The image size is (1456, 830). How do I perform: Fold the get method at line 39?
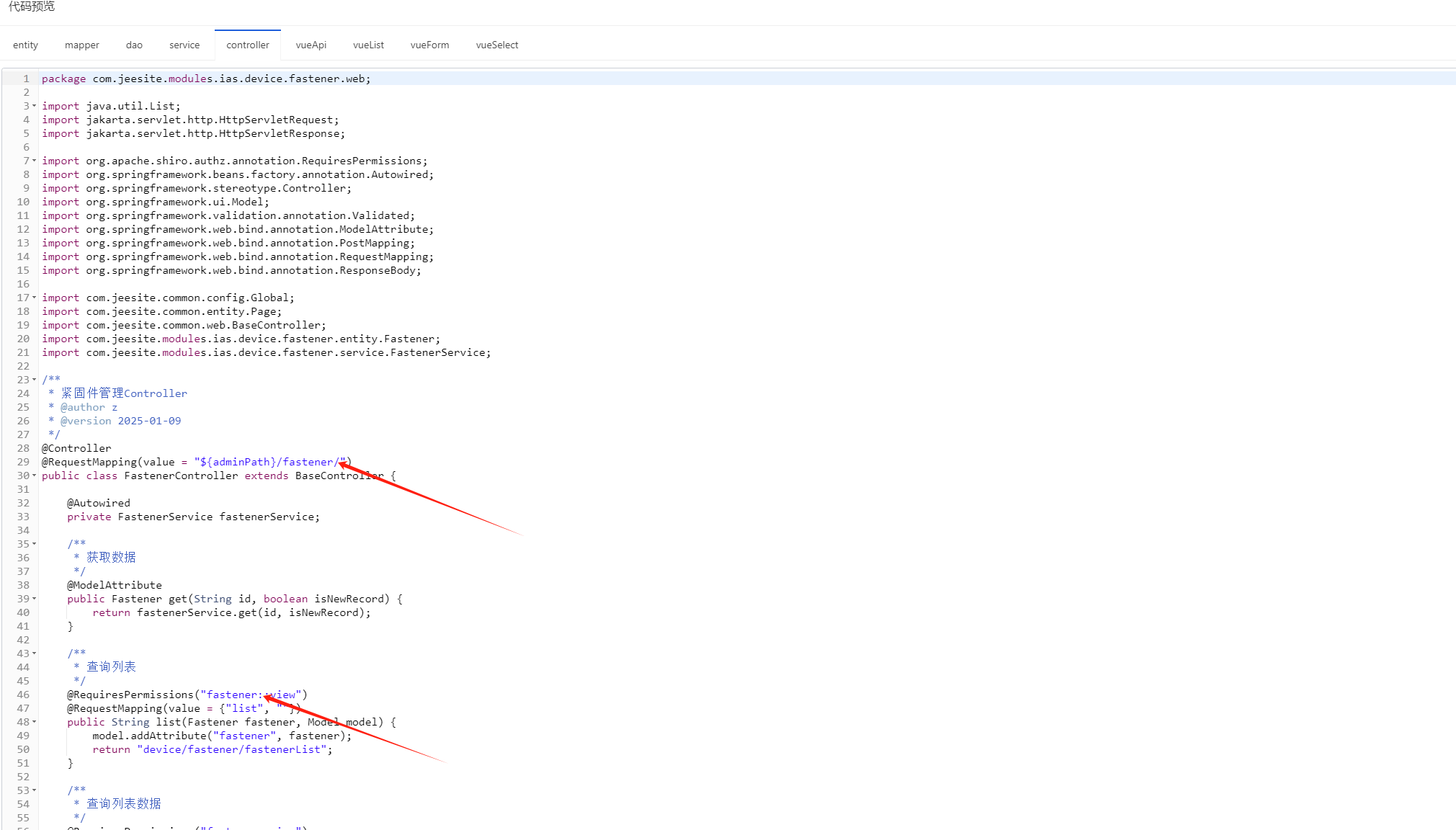tap(34, 599)
